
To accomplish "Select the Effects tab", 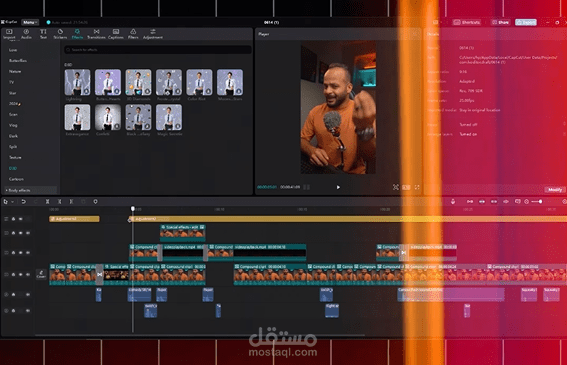I will 77,34.
